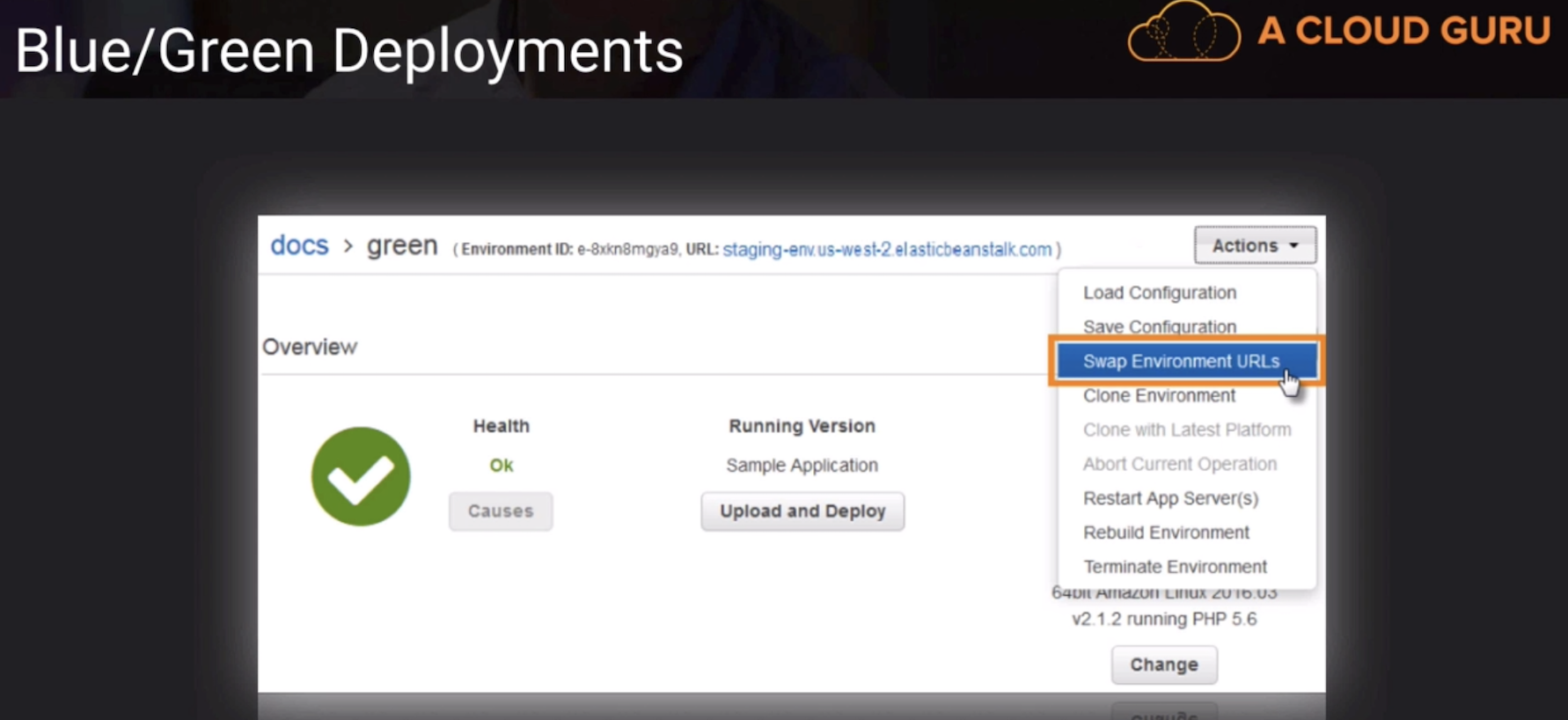The height and width of the screenshot is (720, 1568).
Task: Click Terminate Environment option
Action: coord(1175,567)
